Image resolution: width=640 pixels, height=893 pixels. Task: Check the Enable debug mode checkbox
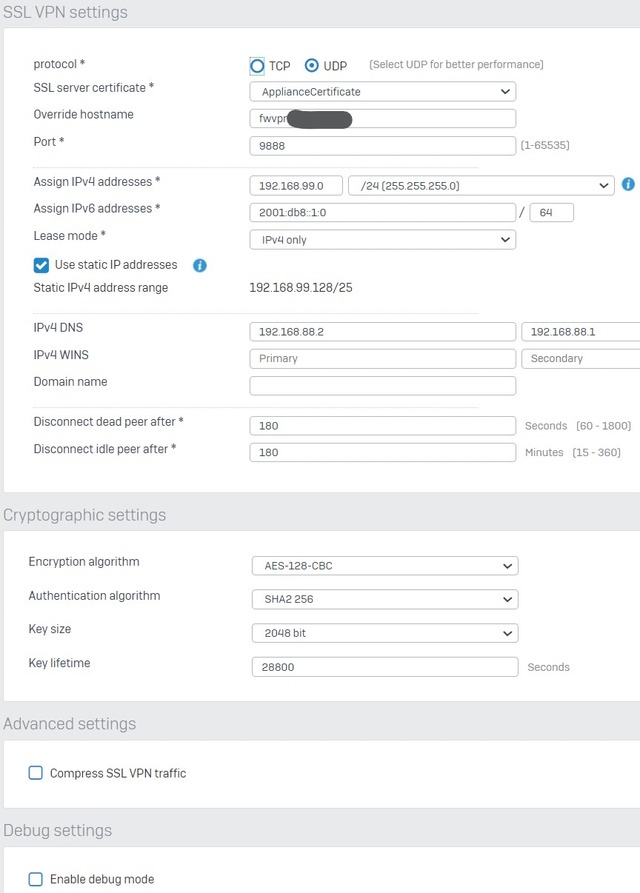36,879
